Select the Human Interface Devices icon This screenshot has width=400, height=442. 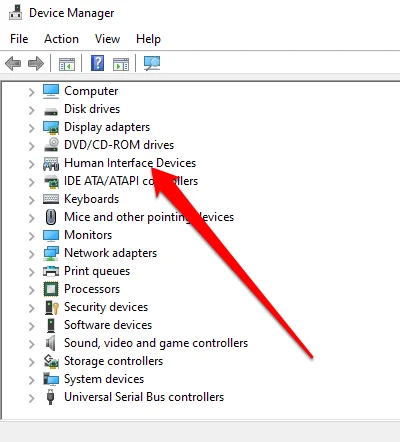(x=51, y=164)
